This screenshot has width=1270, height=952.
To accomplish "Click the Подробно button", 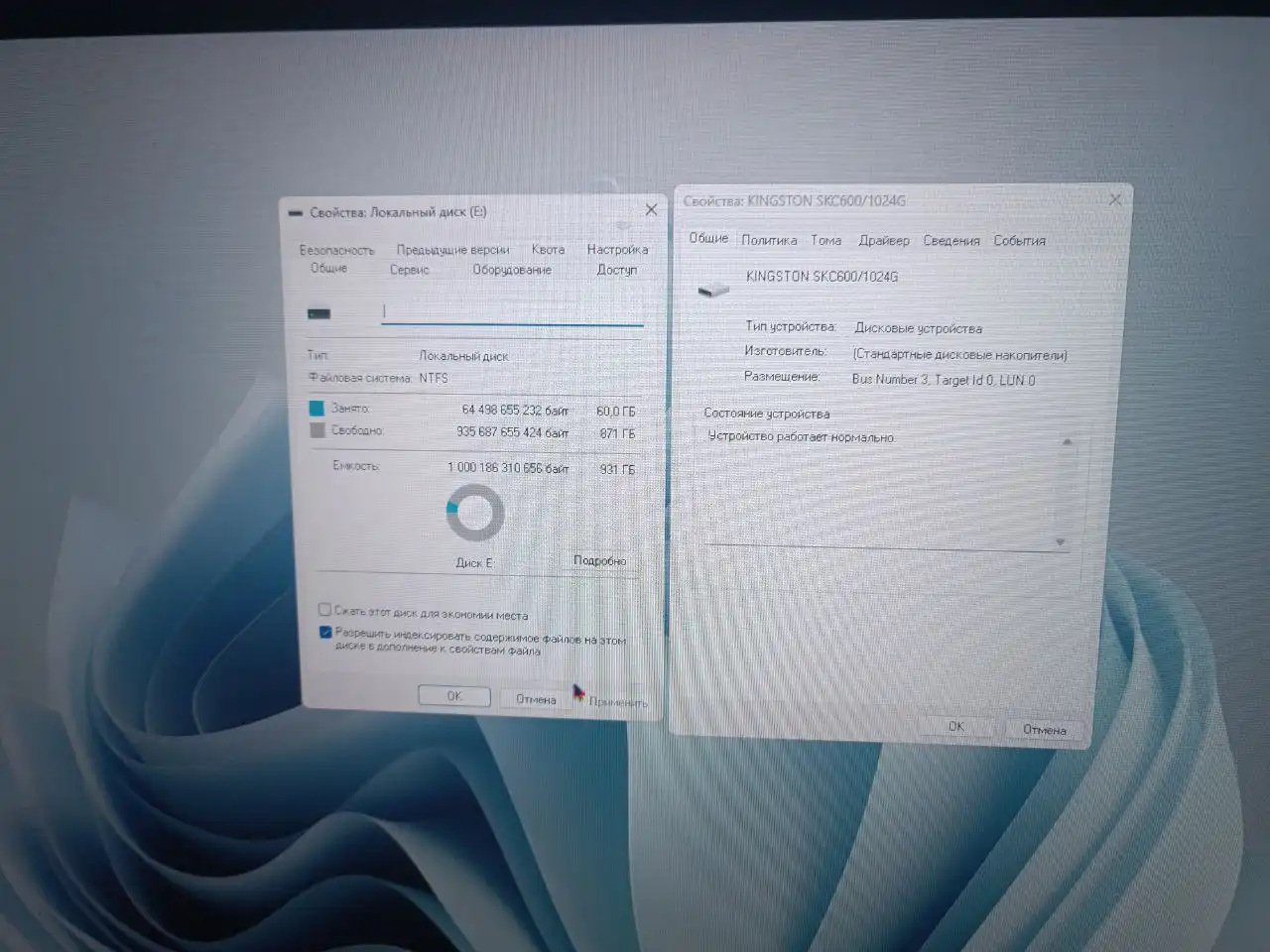I will point(598,560).
